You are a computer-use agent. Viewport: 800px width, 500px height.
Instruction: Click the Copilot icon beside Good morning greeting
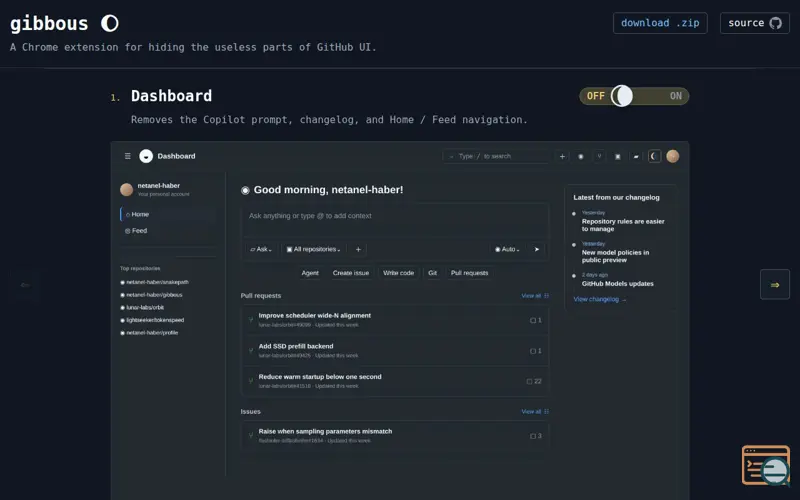(x=245, y=190)
